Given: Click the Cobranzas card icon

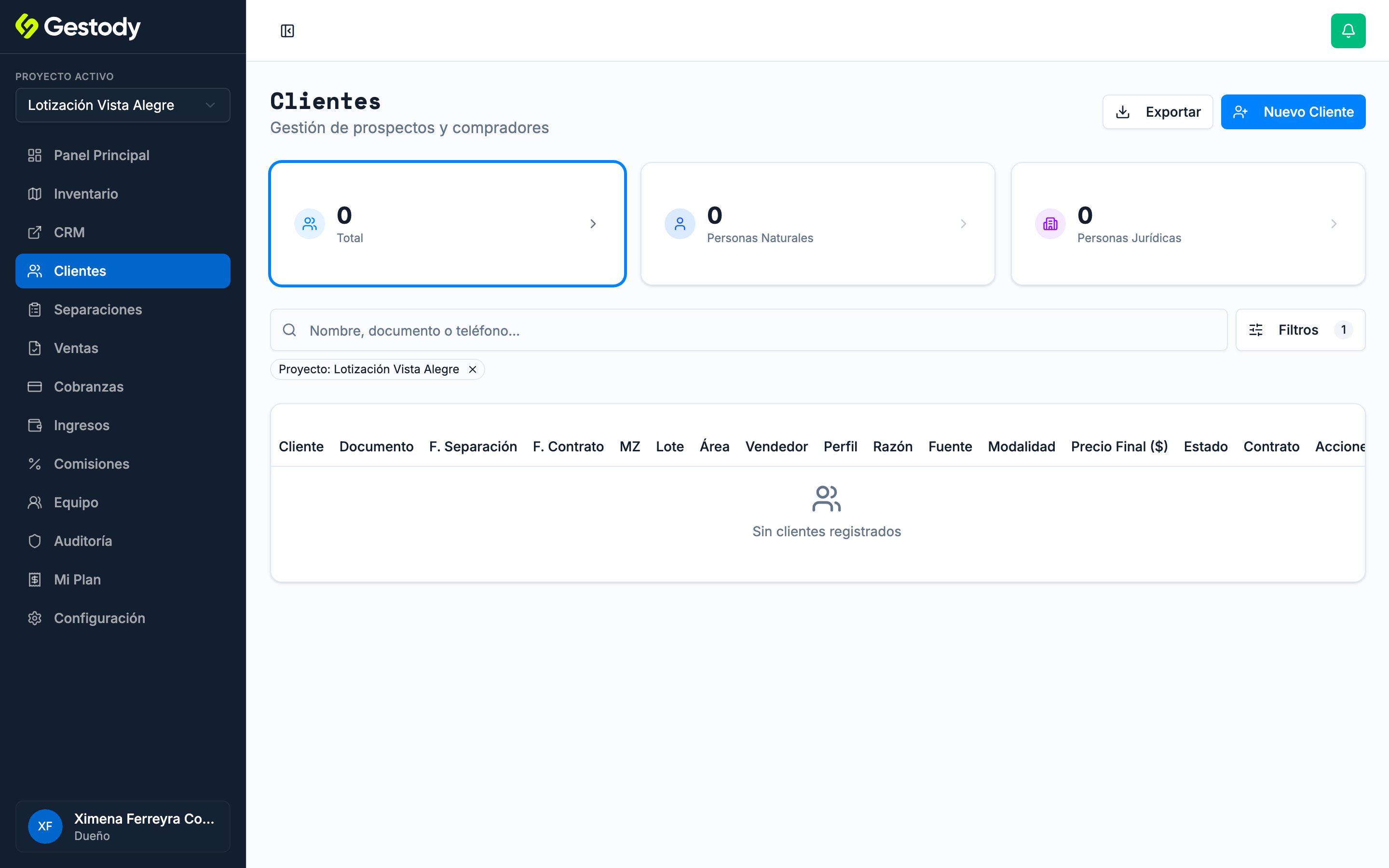Looking at the screenshot, I should [34, 387].
